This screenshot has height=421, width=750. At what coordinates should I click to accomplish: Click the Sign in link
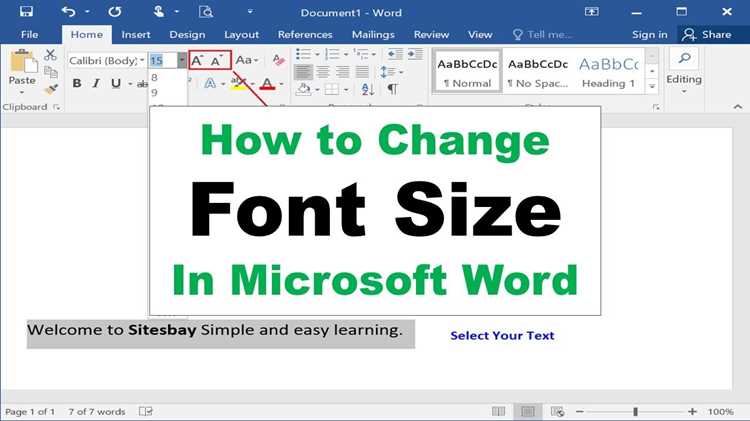pyautogui.click(x=650, y=34)
